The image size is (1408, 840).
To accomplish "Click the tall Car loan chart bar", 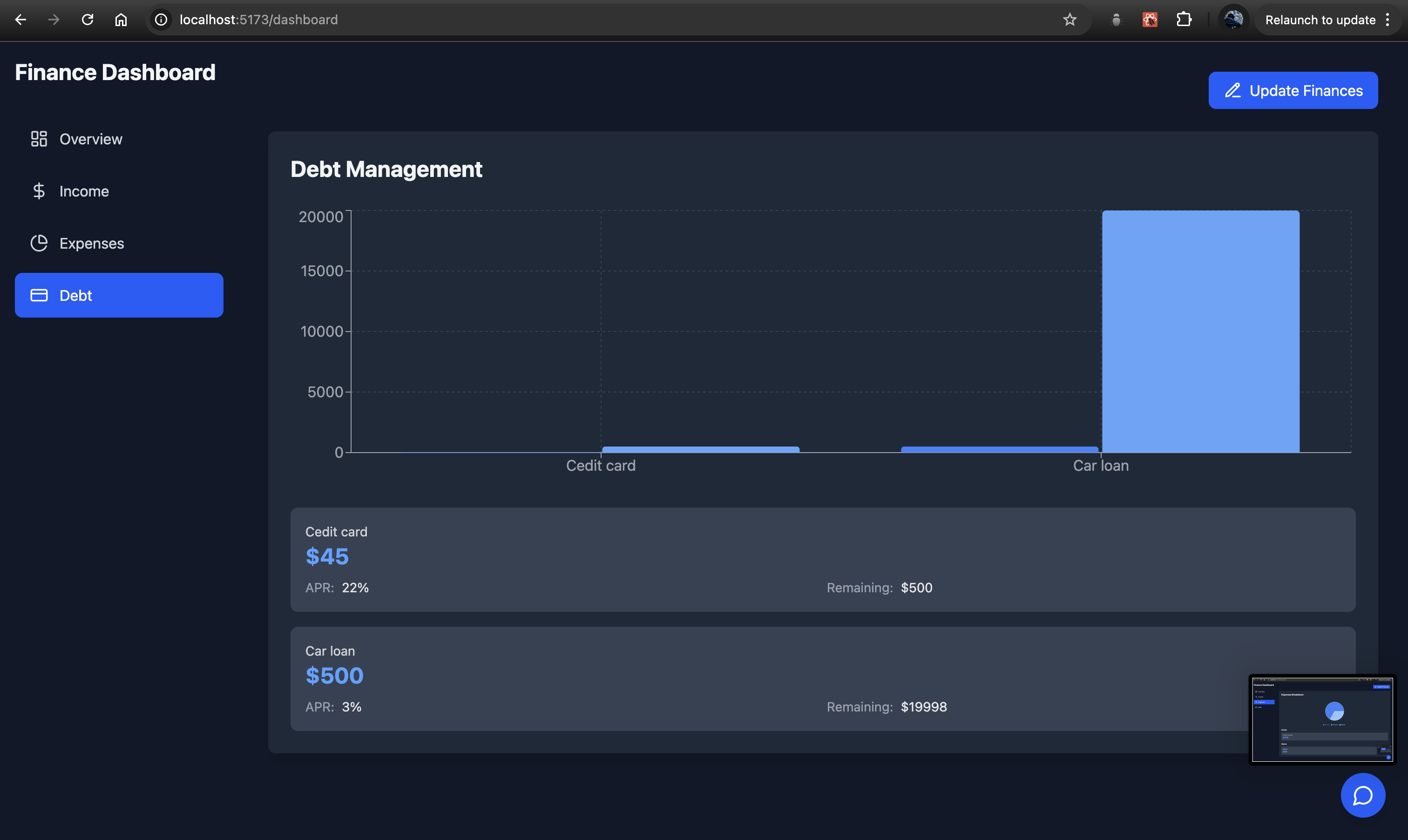I will [1200, 331].
